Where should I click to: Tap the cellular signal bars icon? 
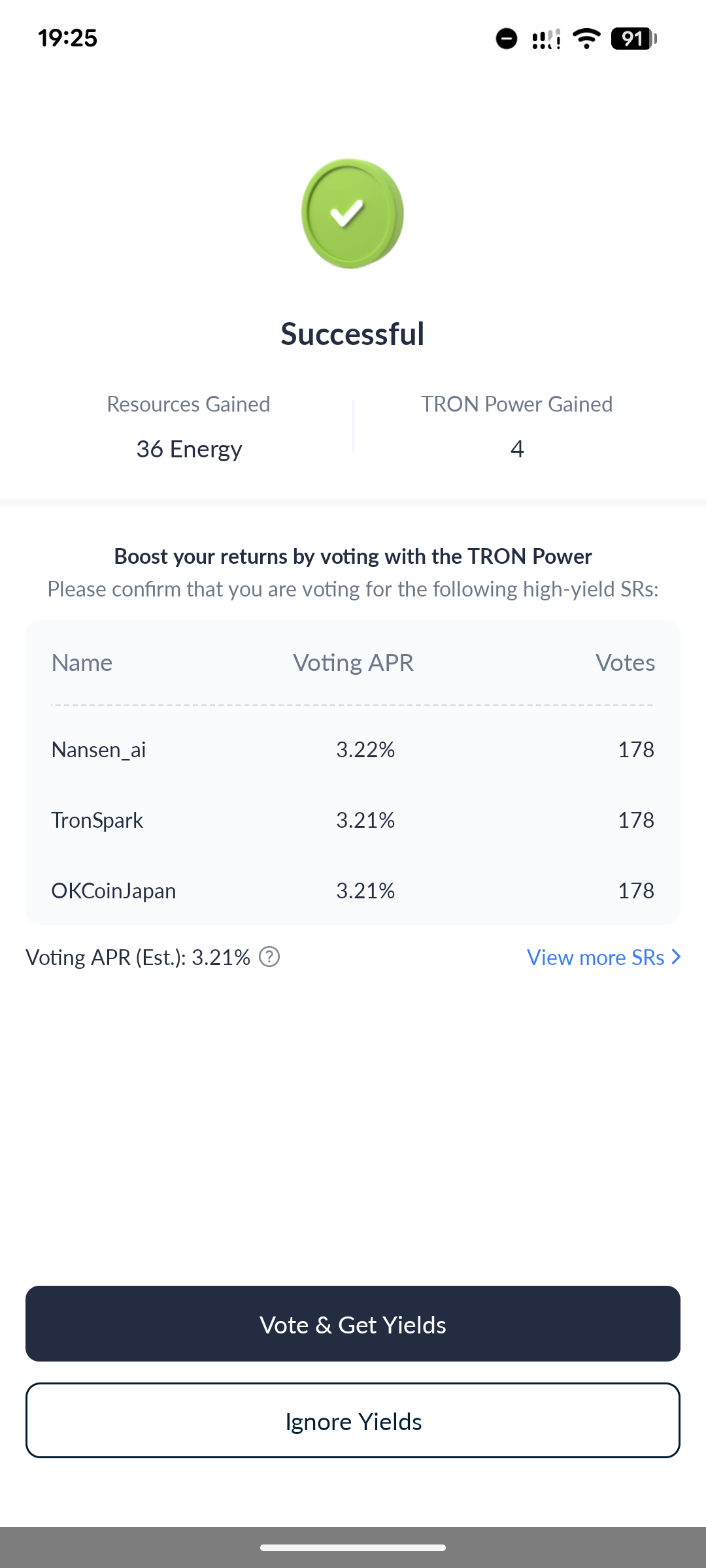pos(546,39)
